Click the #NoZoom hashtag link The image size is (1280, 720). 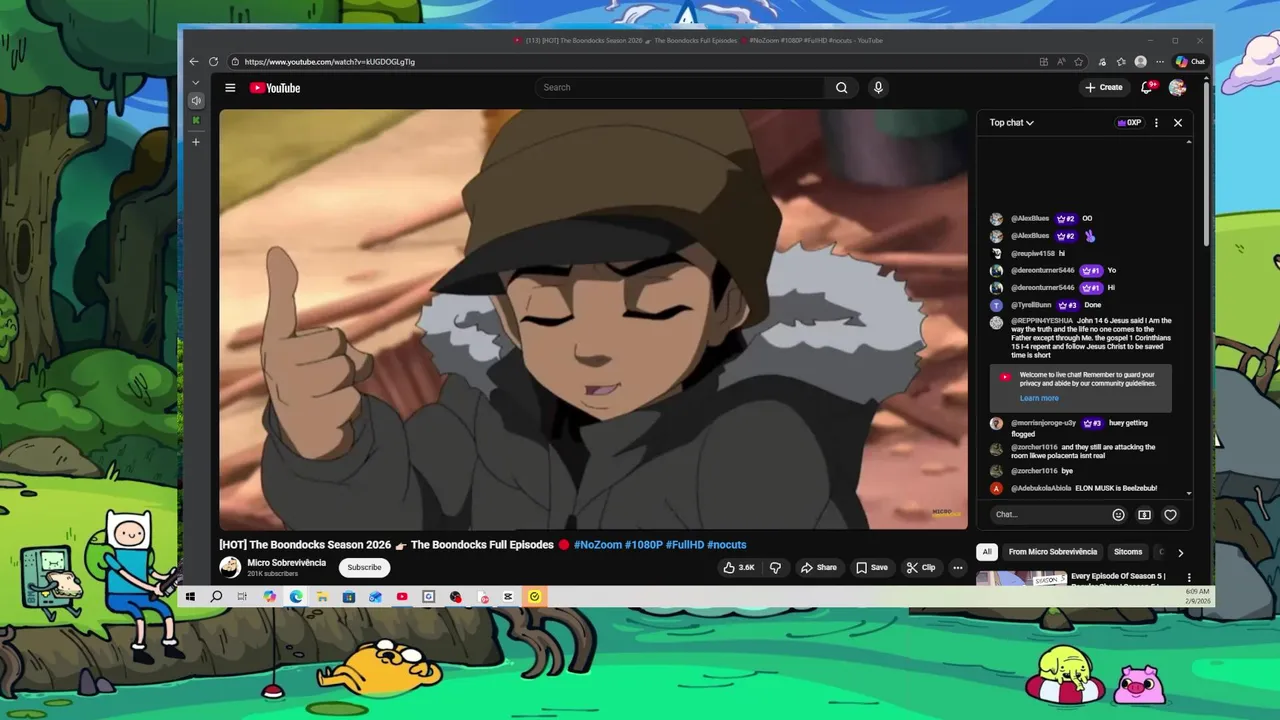pyautogui.click(x=597, y=545)
